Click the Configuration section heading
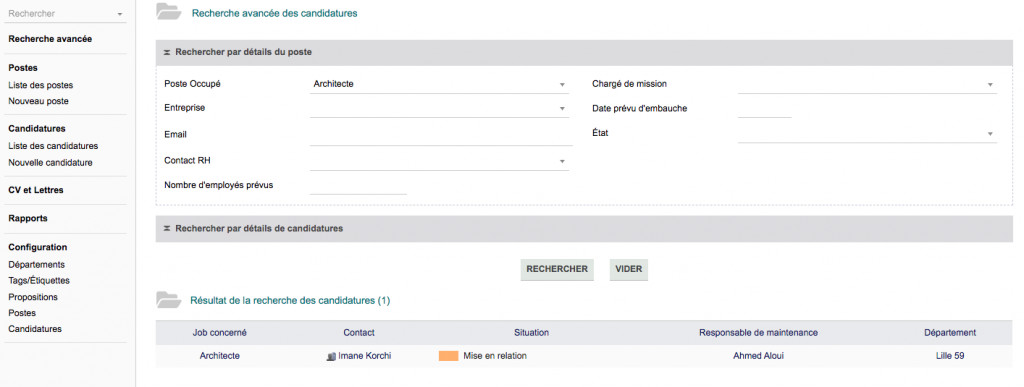The image size is (1024, 387). click(x=38, y=247)
